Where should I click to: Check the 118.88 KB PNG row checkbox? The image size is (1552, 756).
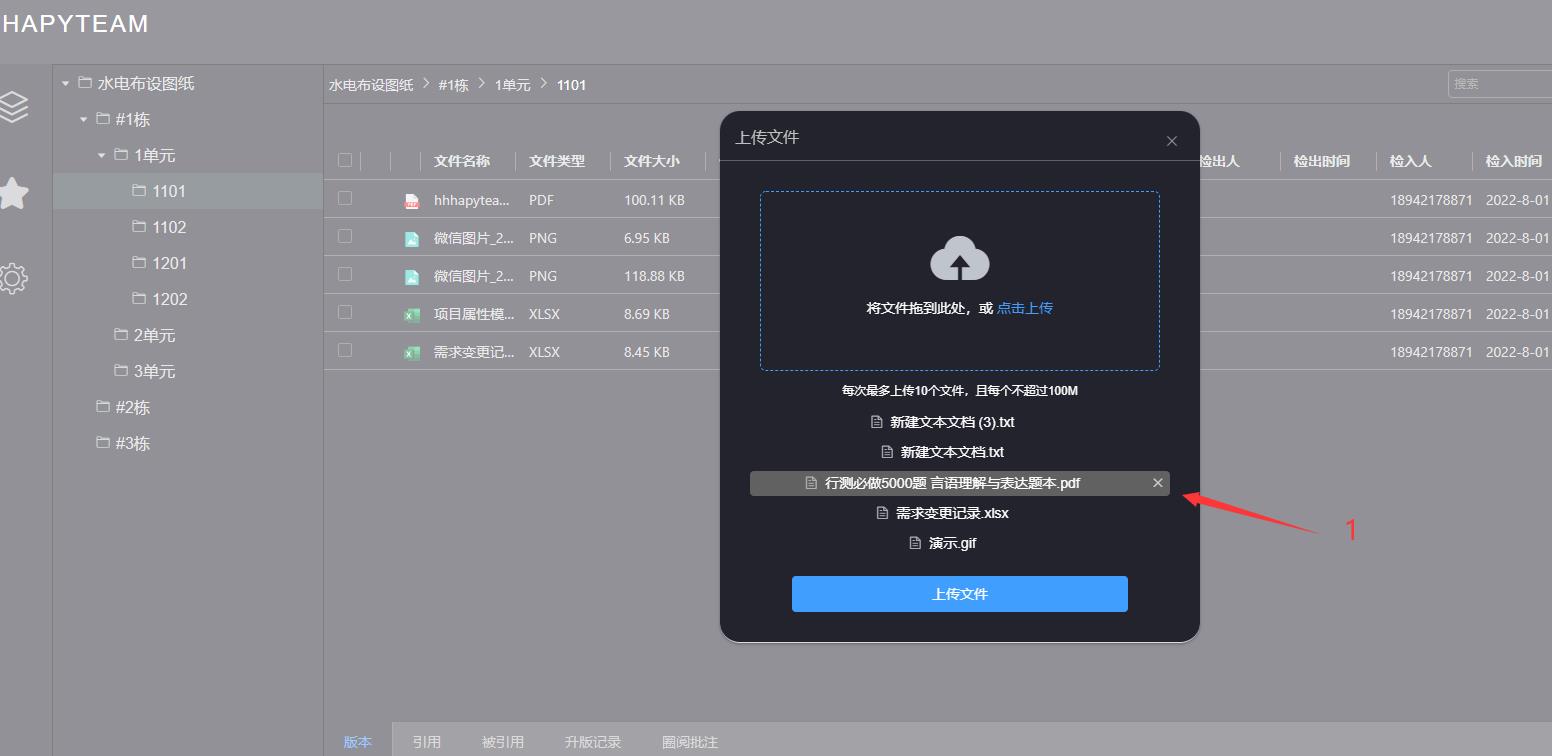tap(345, 274)
